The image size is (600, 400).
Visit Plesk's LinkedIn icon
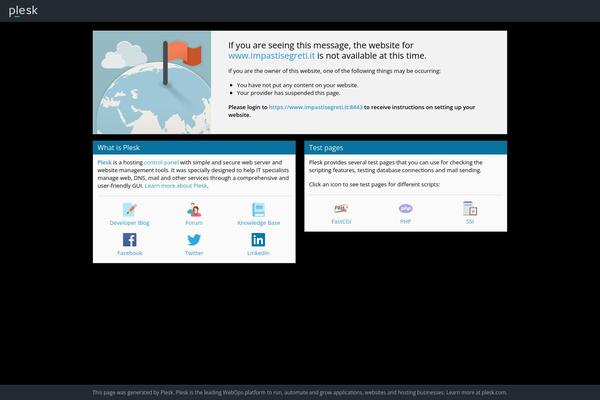click(258, 240)
